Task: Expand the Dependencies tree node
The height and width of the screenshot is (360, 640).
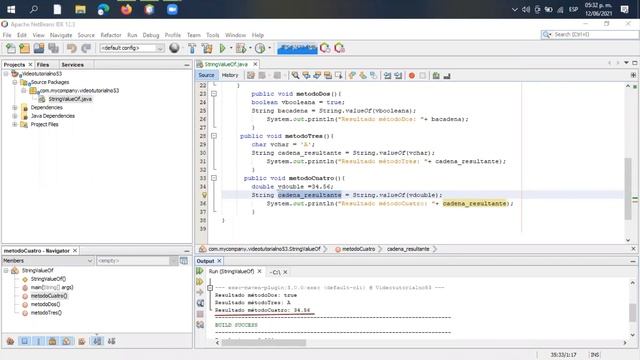Action: tap(15, 107)
